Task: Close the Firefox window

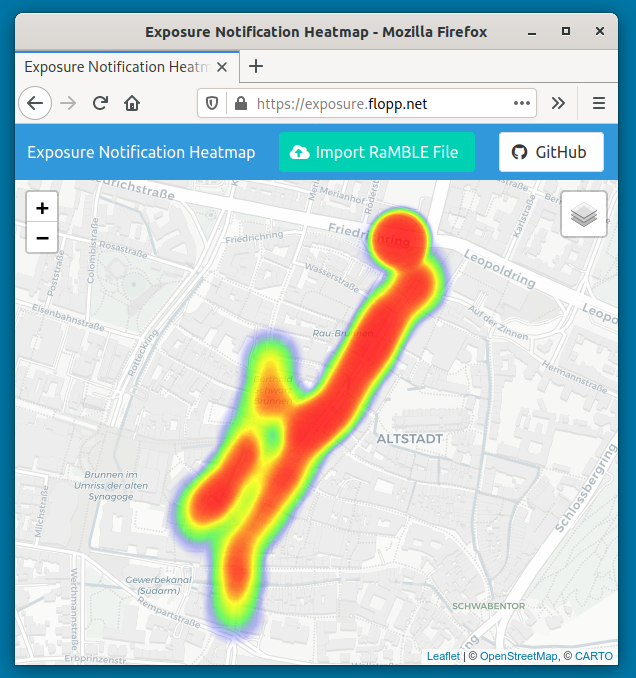Action: 600,31
